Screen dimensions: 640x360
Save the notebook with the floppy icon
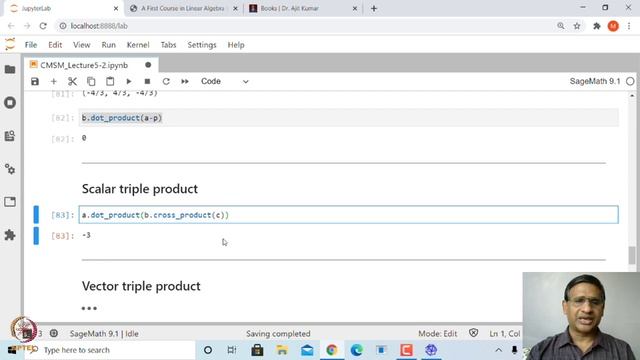tap(35, 82)
